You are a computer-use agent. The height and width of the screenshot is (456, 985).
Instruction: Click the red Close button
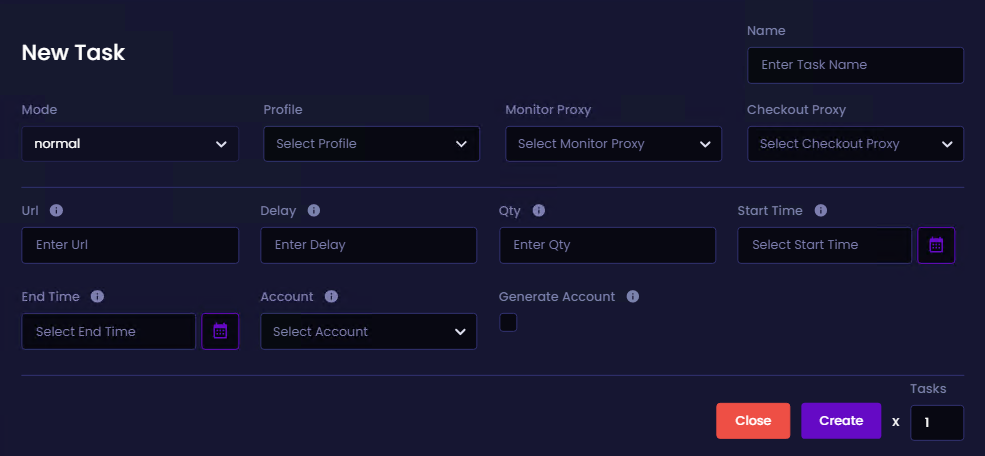click(x=753, y=421)
